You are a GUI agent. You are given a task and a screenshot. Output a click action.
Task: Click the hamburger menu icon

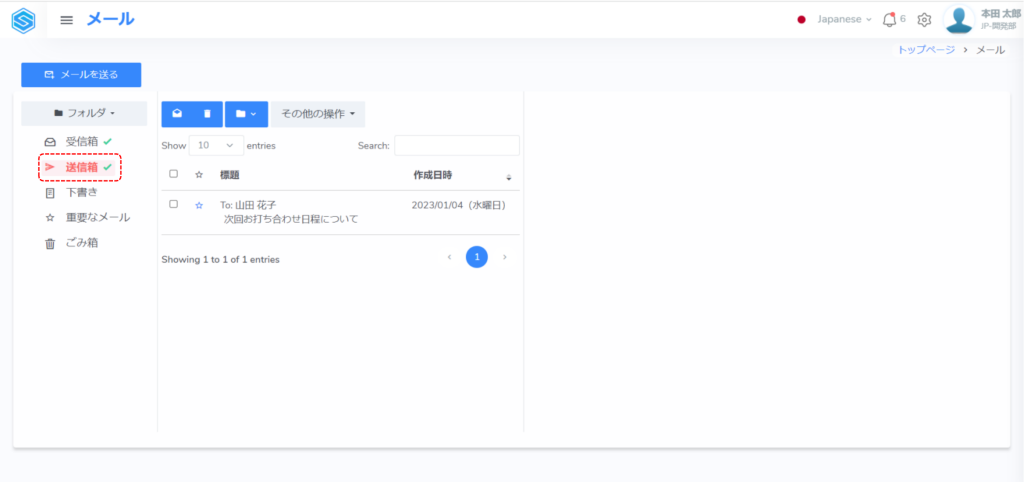[x=67, y=20]
